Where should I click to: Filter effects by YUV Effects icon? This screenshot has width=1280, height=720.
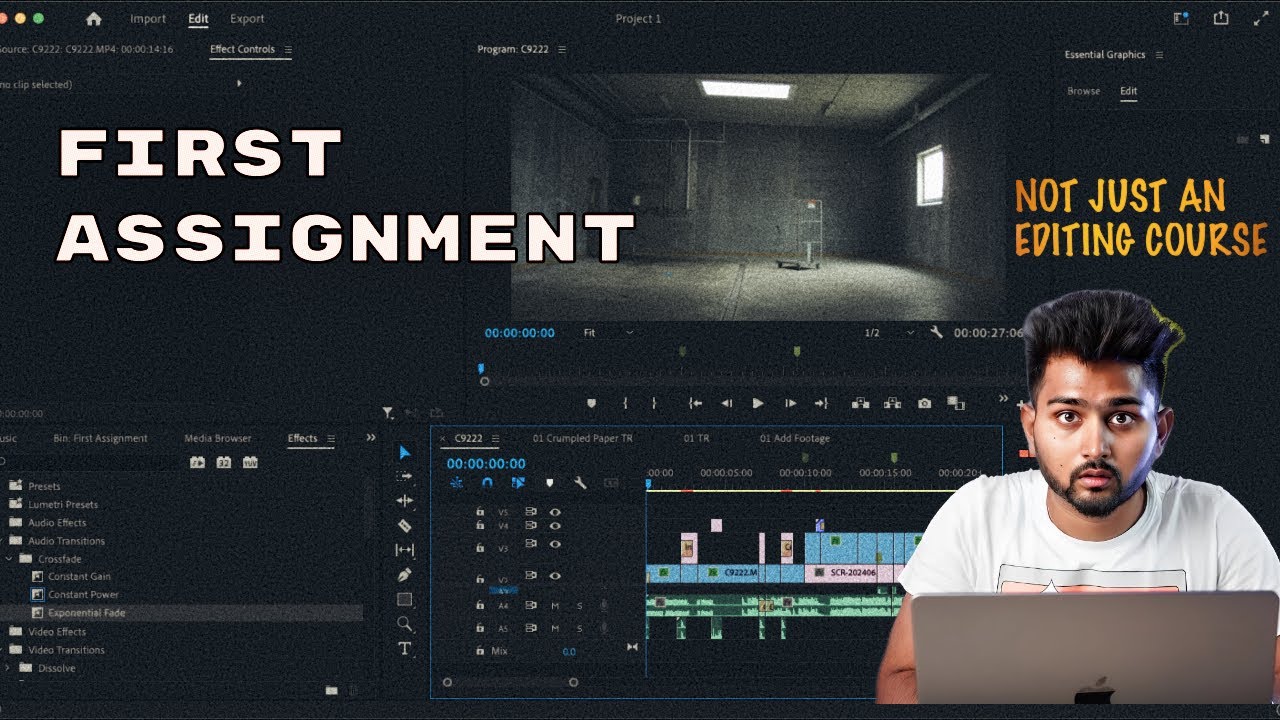pos(250,463)
